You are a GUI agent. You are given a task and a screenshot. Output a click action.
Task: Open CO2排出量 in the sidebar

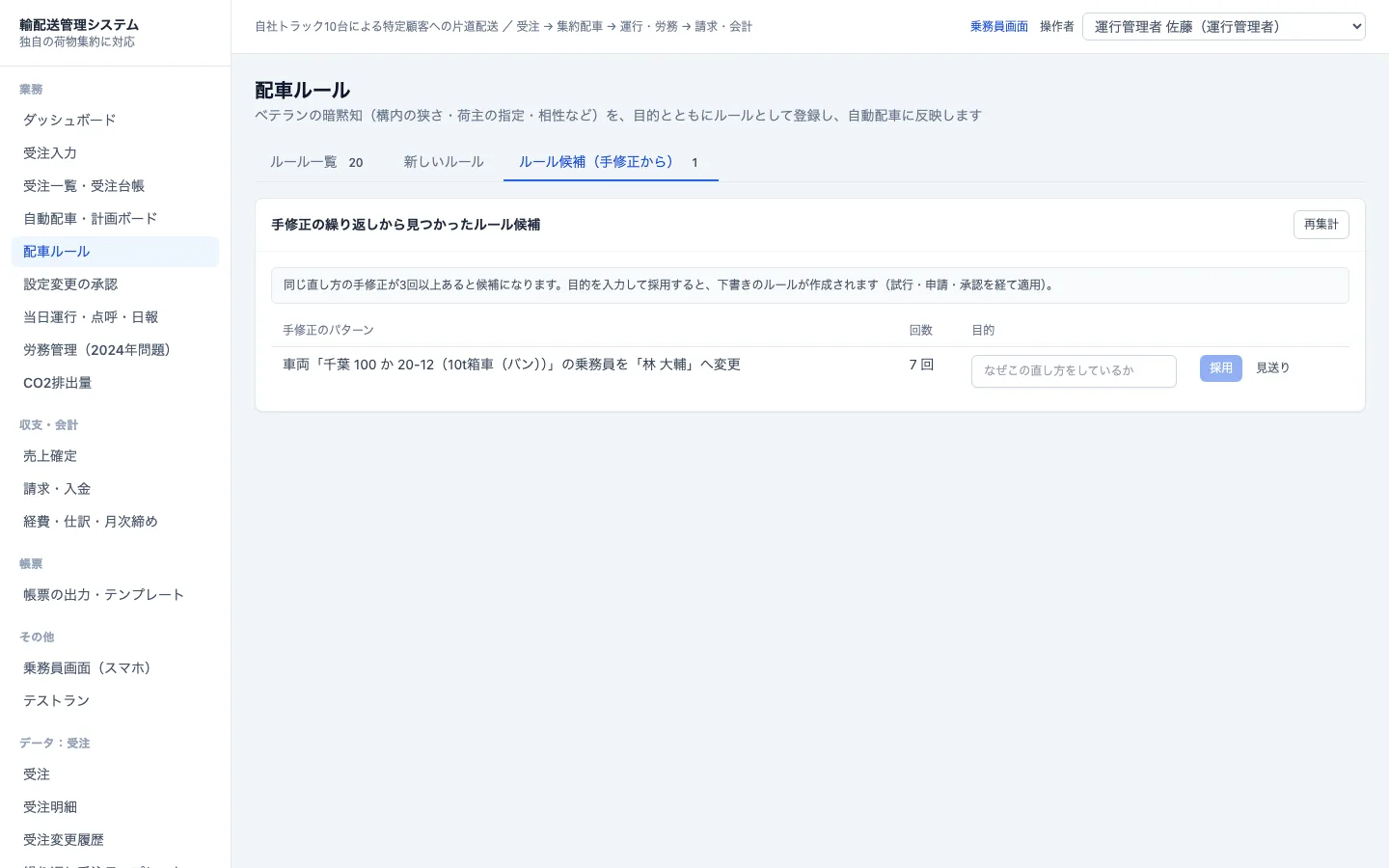click(x=115, y=383)
